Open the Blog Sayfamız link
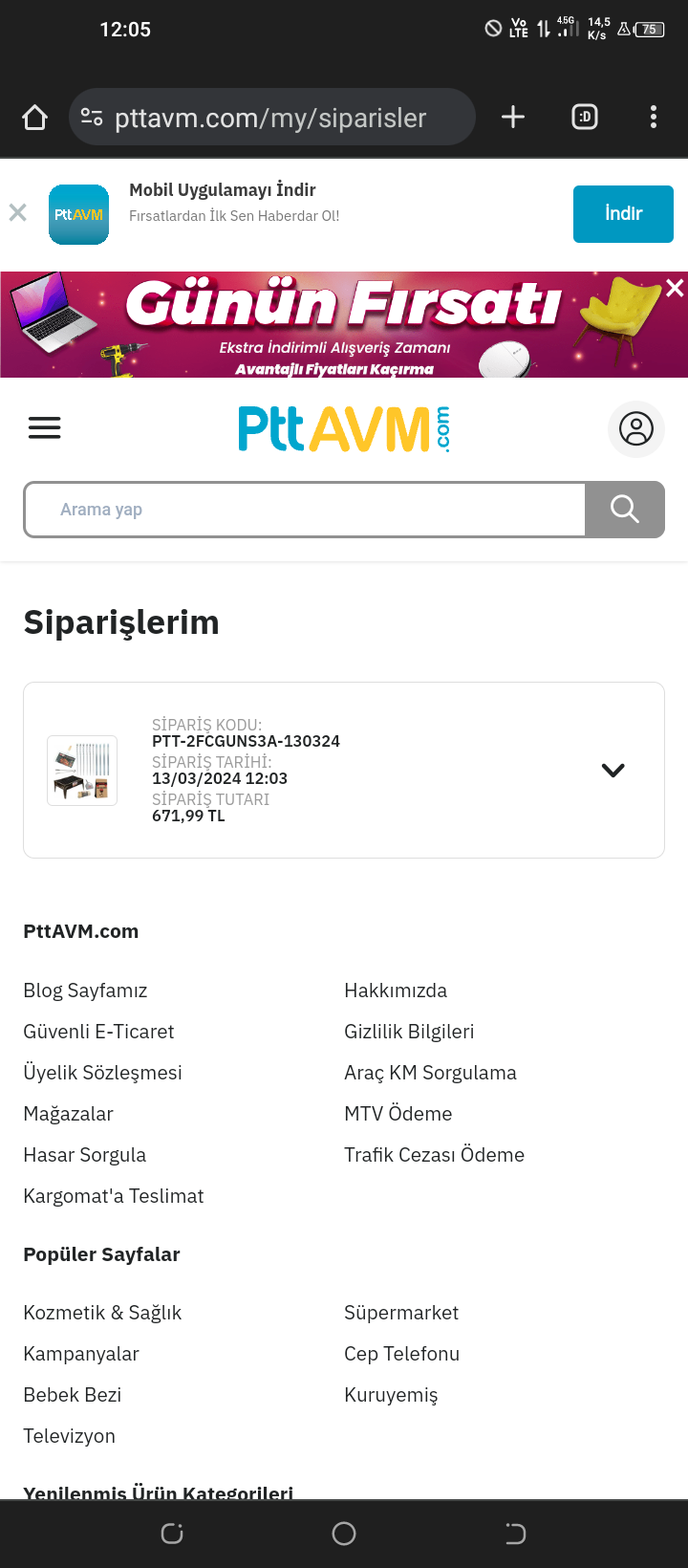This screenshot has width=688, height=1568. click(85, 991)
